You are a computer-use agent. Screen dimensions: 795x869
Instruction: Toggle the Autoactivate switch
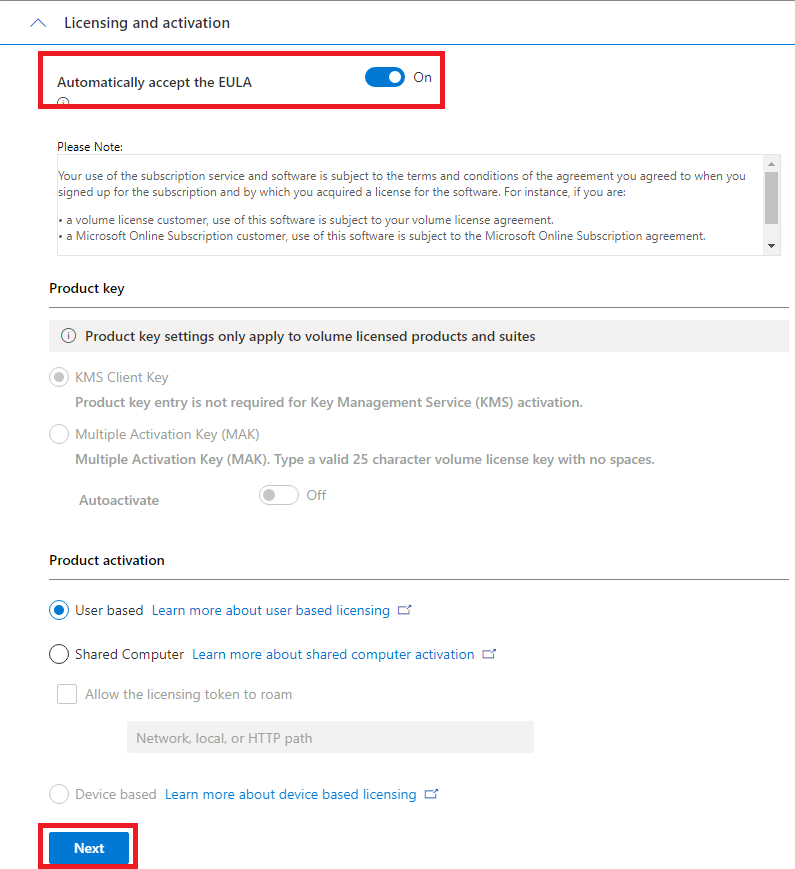[279, 495]
